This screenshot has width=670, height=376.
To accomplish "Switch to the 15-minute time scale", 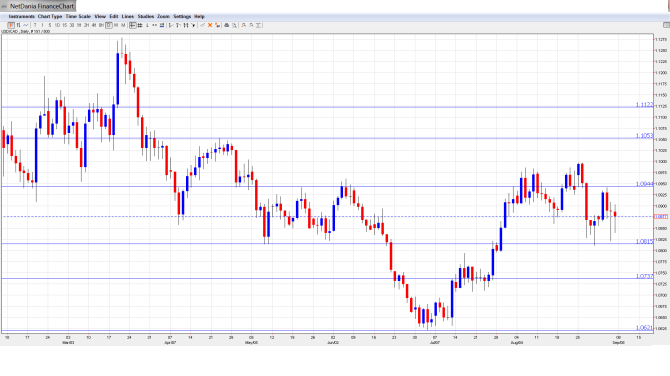I will (x=65, y=25).
